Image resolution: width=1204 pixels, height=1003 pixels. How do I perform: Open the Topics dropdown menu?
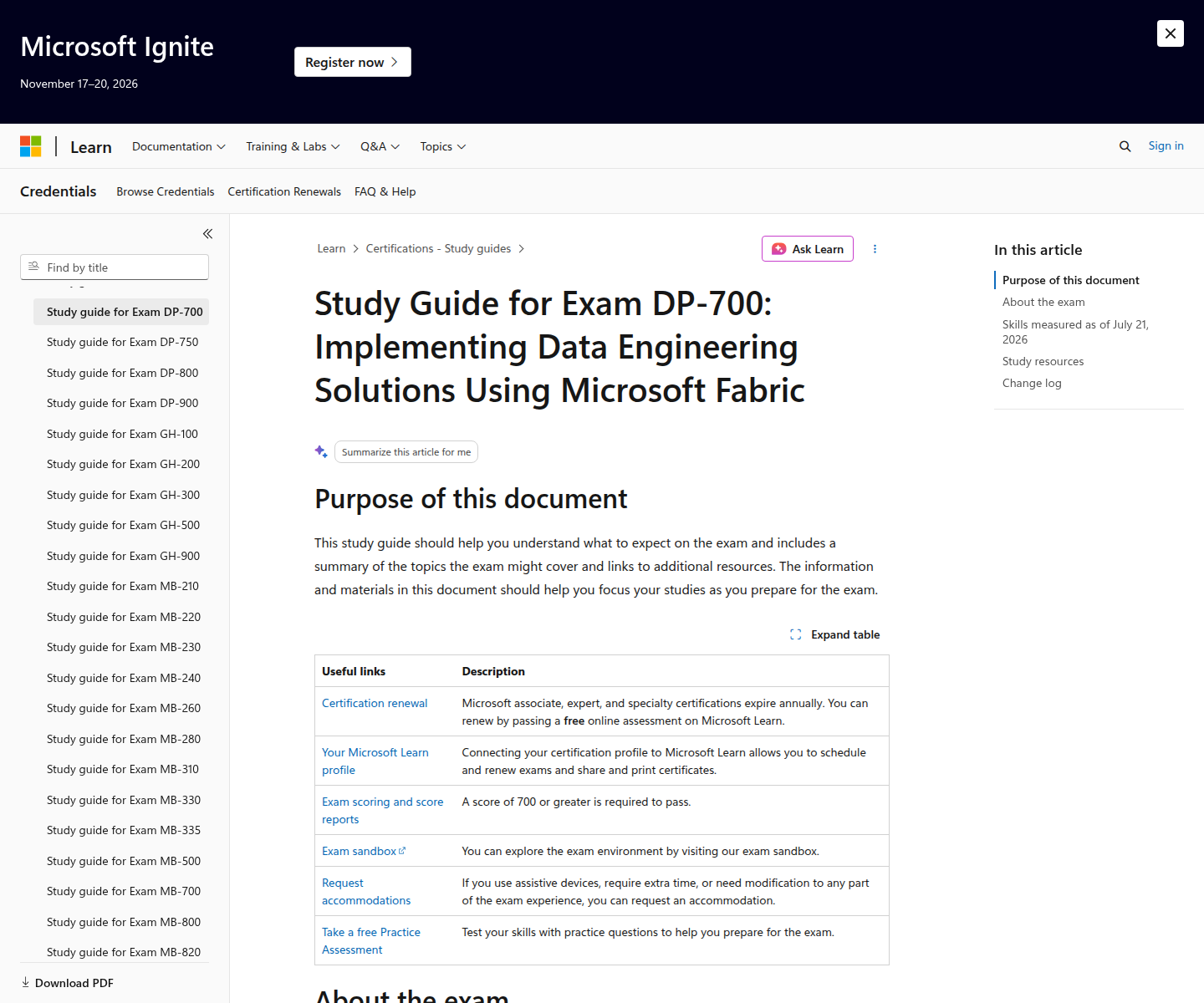coord(443,146)
